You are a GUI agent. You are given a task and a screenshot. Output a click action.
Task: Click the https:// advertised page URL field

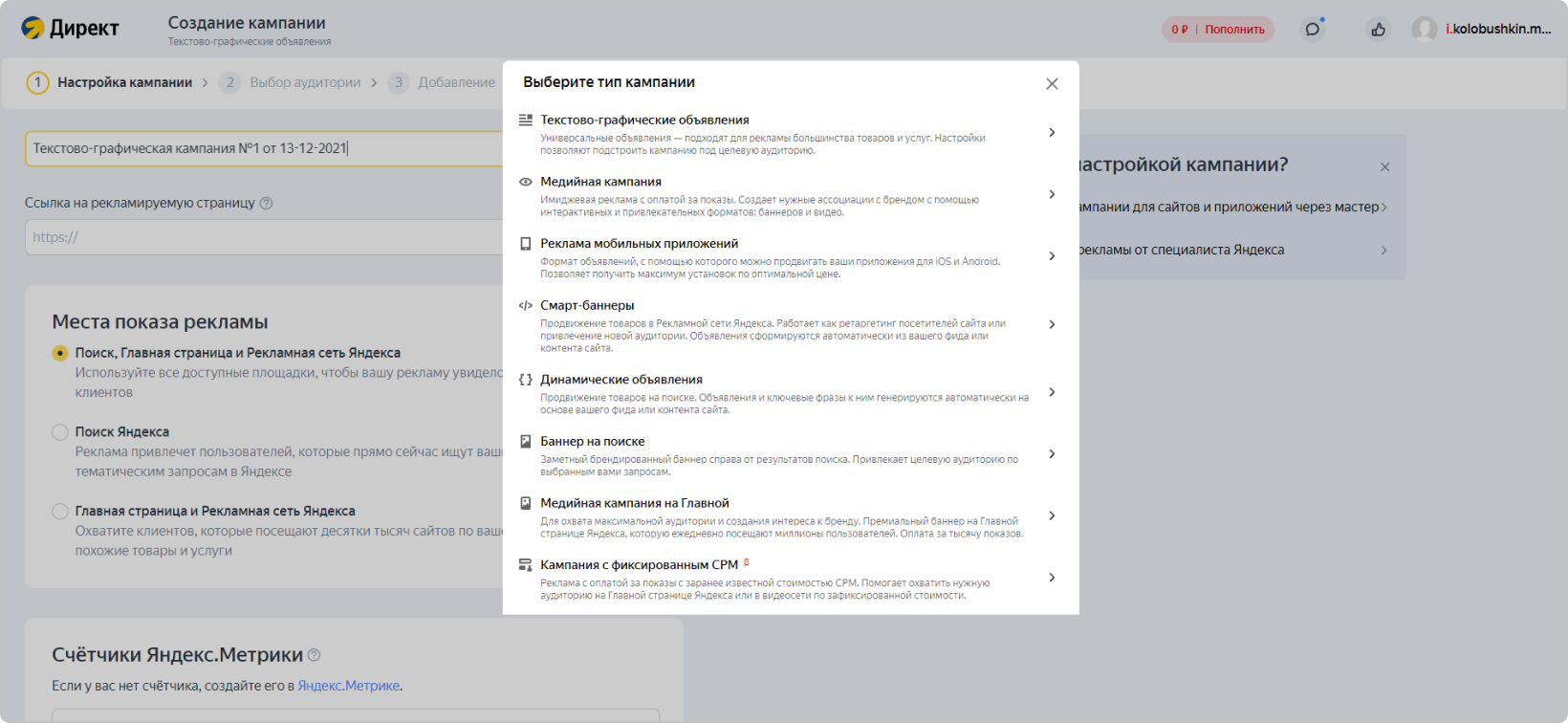coord(264,237)
